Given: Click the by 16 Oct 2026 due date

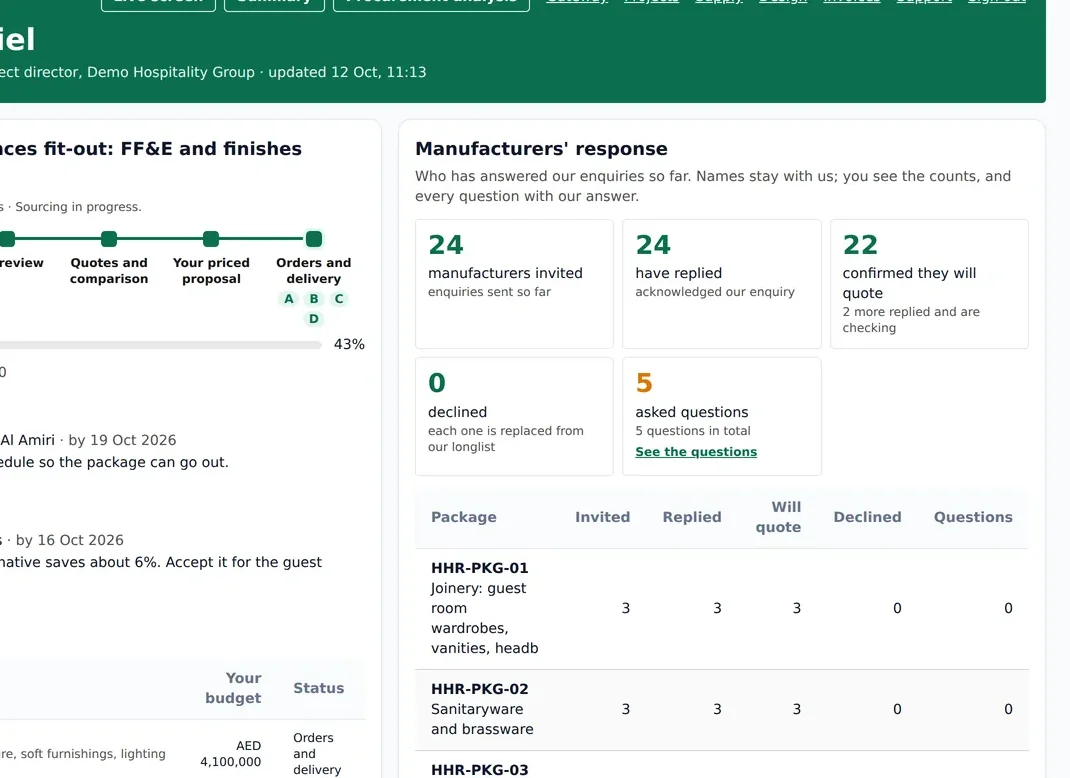Looking at the screenshot, I should tap(70, 540).
